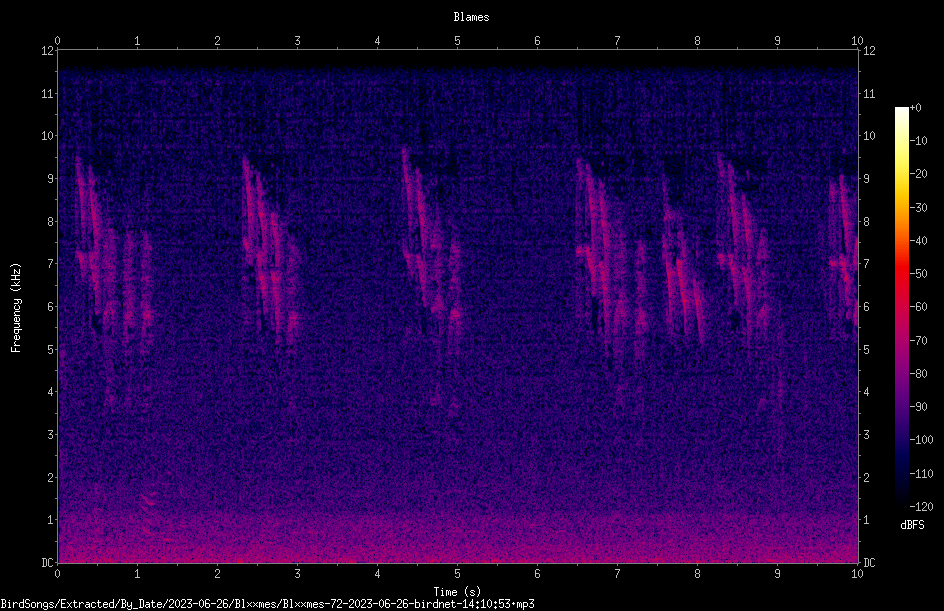Click "11" on the left frequency axis

(47, 93)
